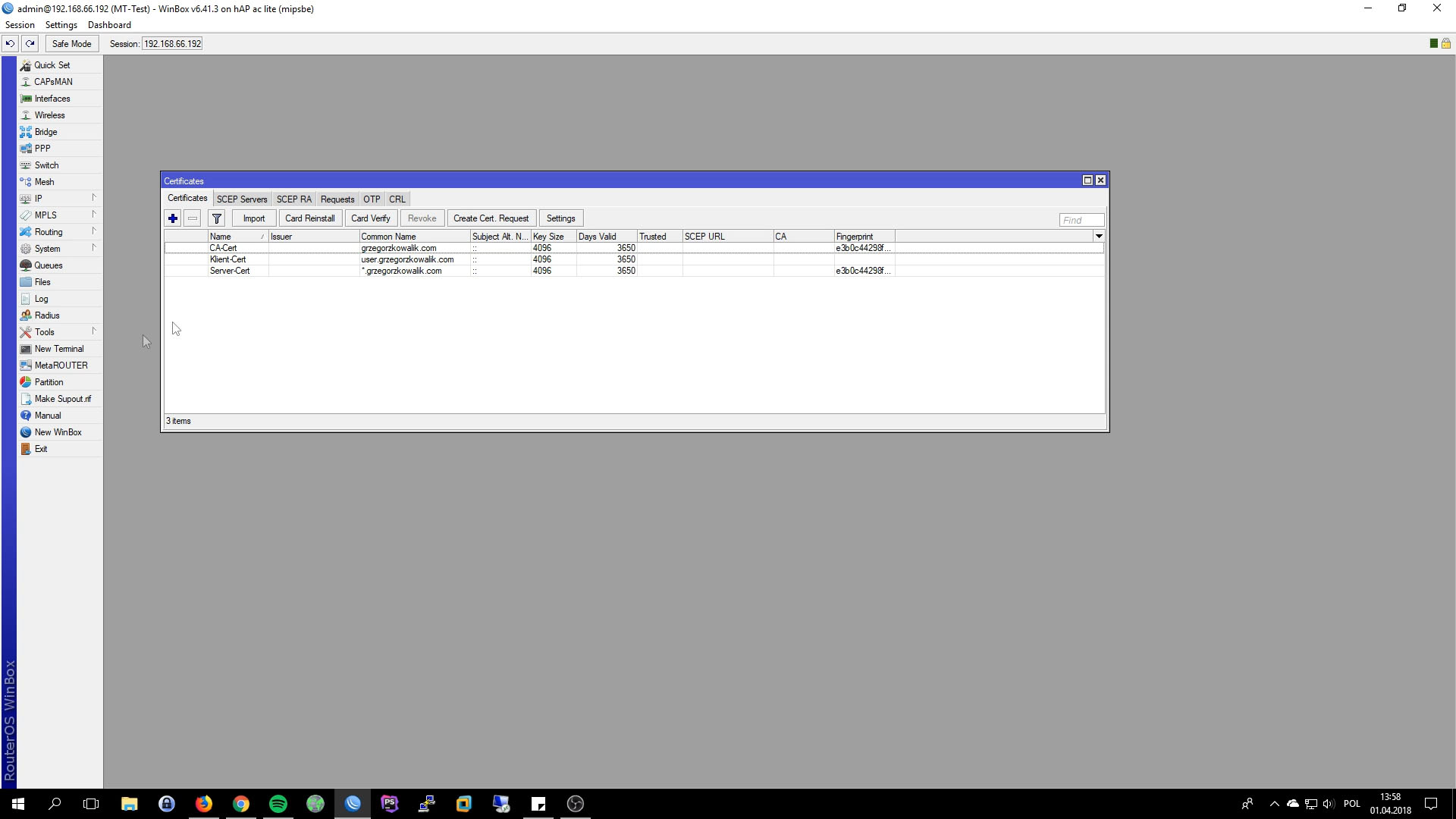Viewport: 1456px width, 819px height.
Task: Open the Bridge menu item
Action: pyautogui.click(x=59, y=132)
